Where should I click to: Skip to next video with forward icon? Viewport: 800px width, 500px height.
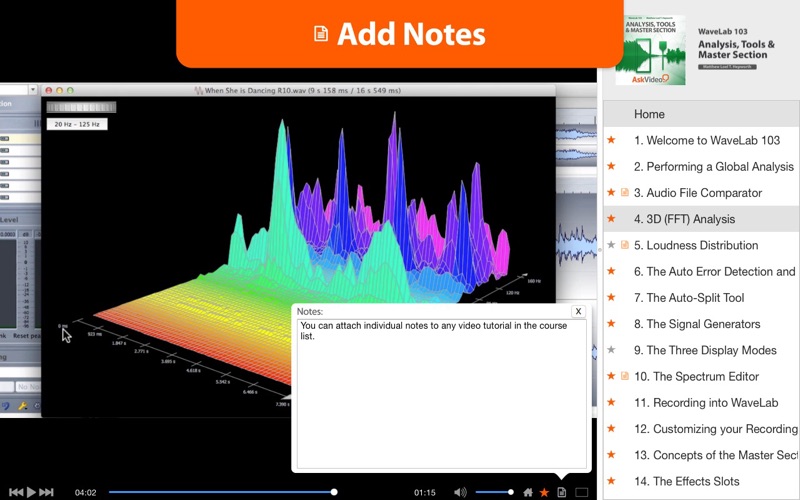[x=46, y=492]
